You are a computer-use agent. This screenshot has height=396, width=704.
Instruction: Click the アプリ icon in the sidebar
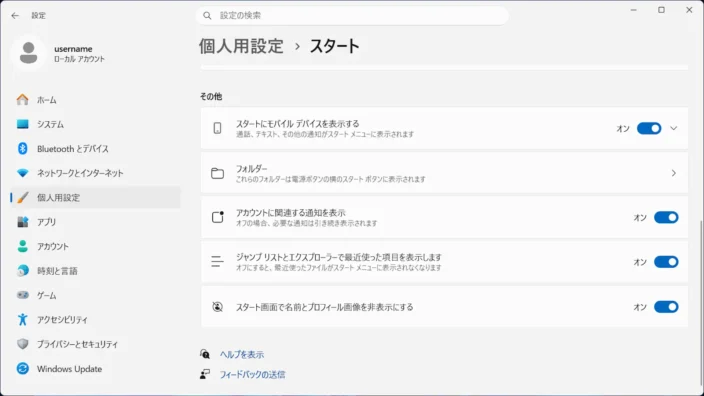click(22, 222)
